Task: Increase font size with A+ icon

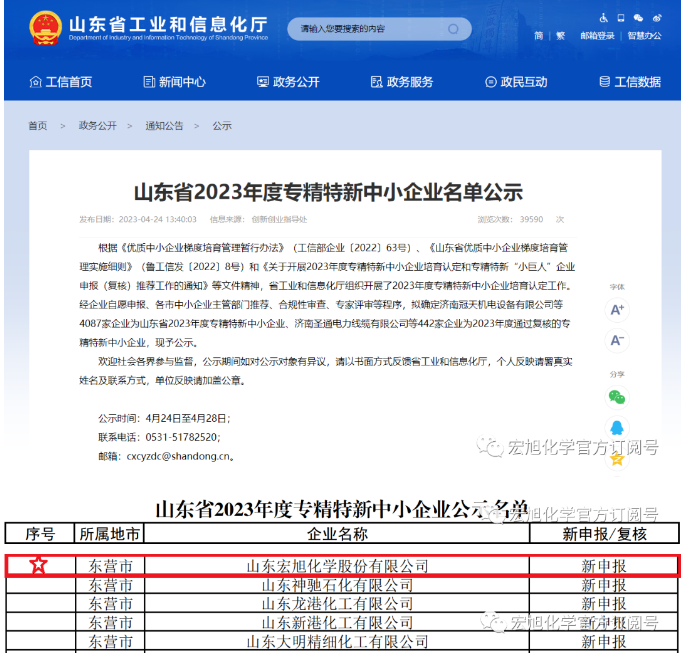Action: 617,310
